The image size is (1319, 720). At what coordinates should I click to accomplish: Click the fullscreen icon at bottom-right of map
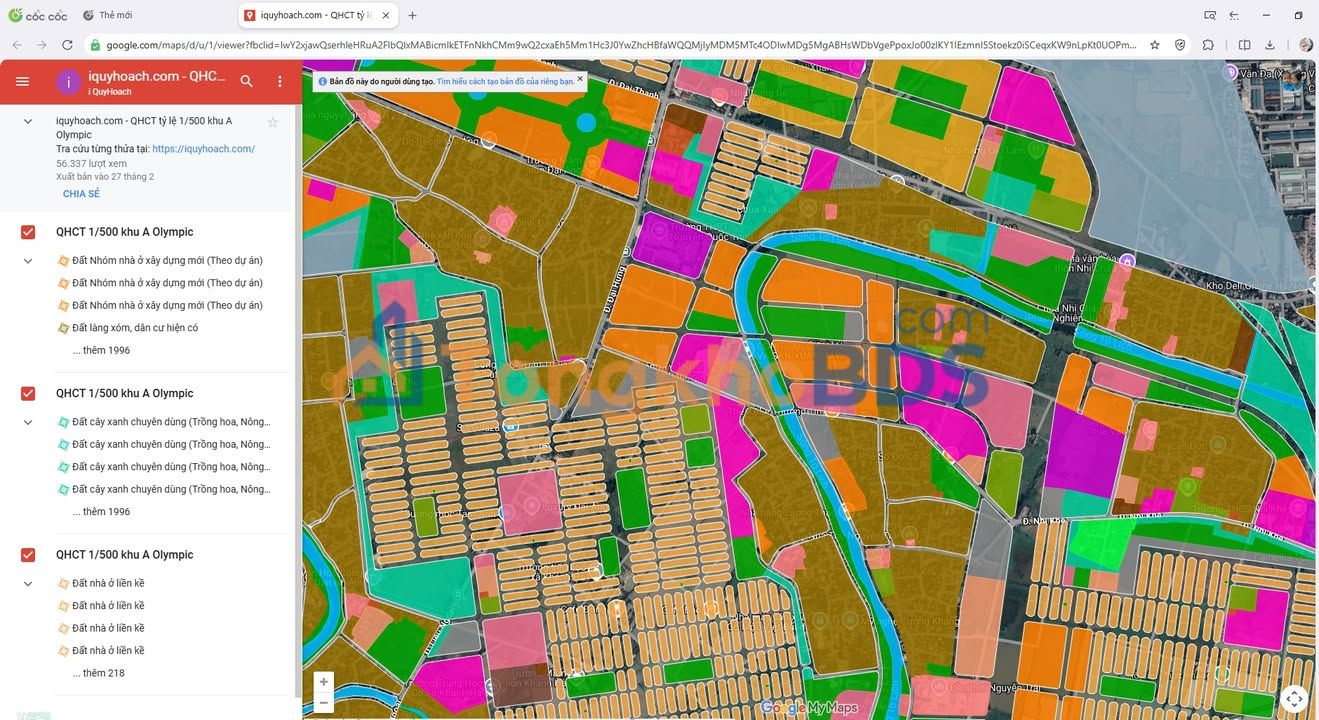click(x=1294, y=698)
